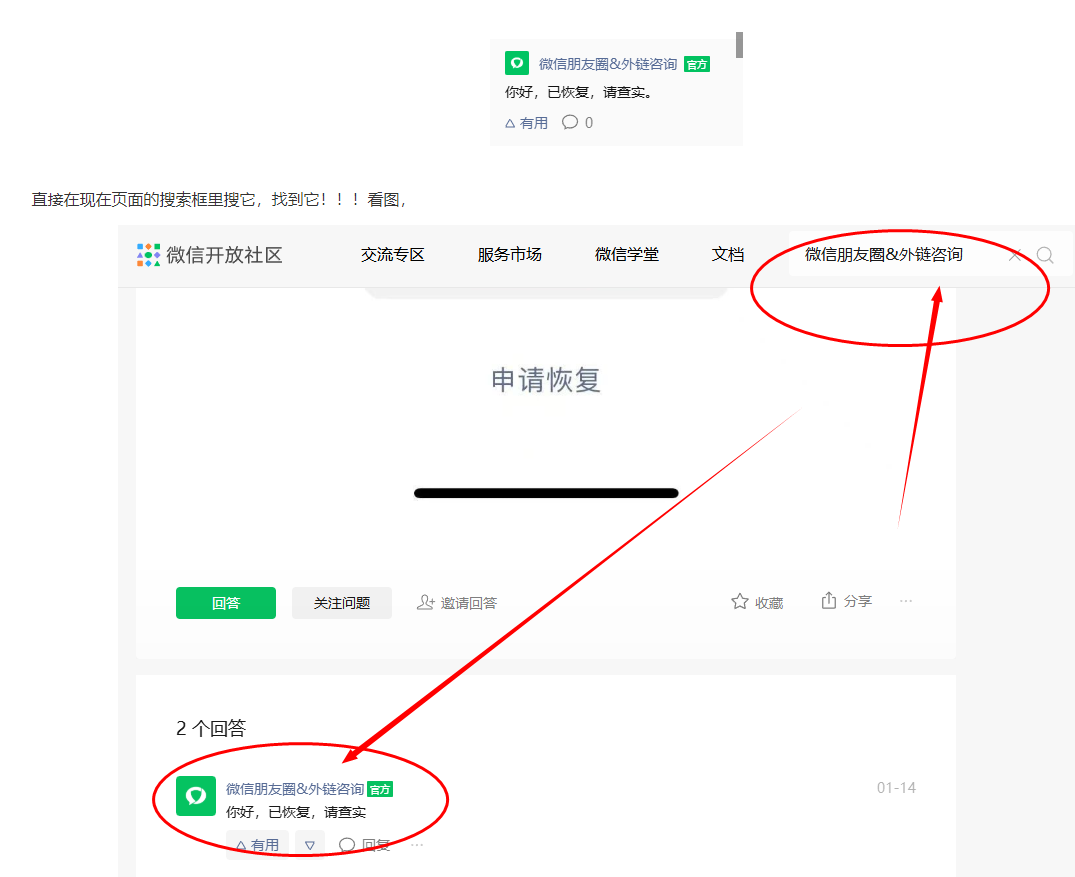Open more dots on the 01-14 answer
This screenshot has width=1075, height=877.
(x=417, y=845)
